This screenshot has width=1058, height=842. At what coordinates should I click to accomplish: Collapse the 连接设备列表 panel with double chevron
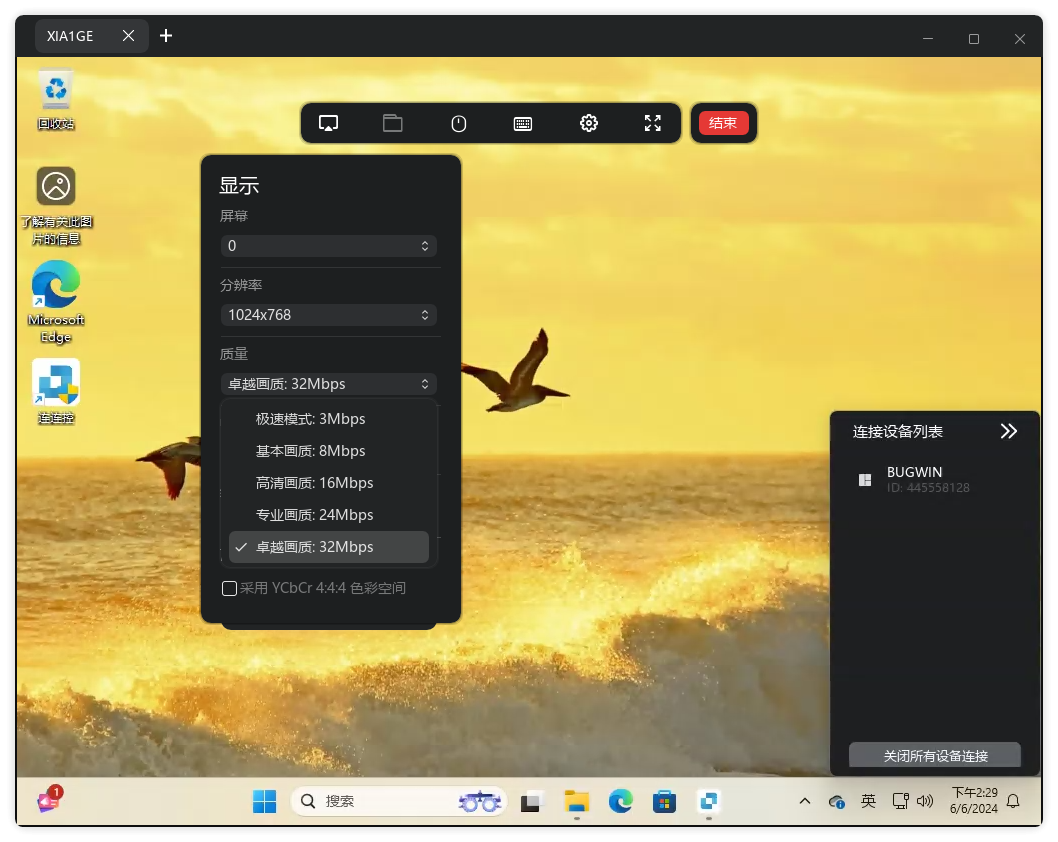click(x=1008, y=432)
